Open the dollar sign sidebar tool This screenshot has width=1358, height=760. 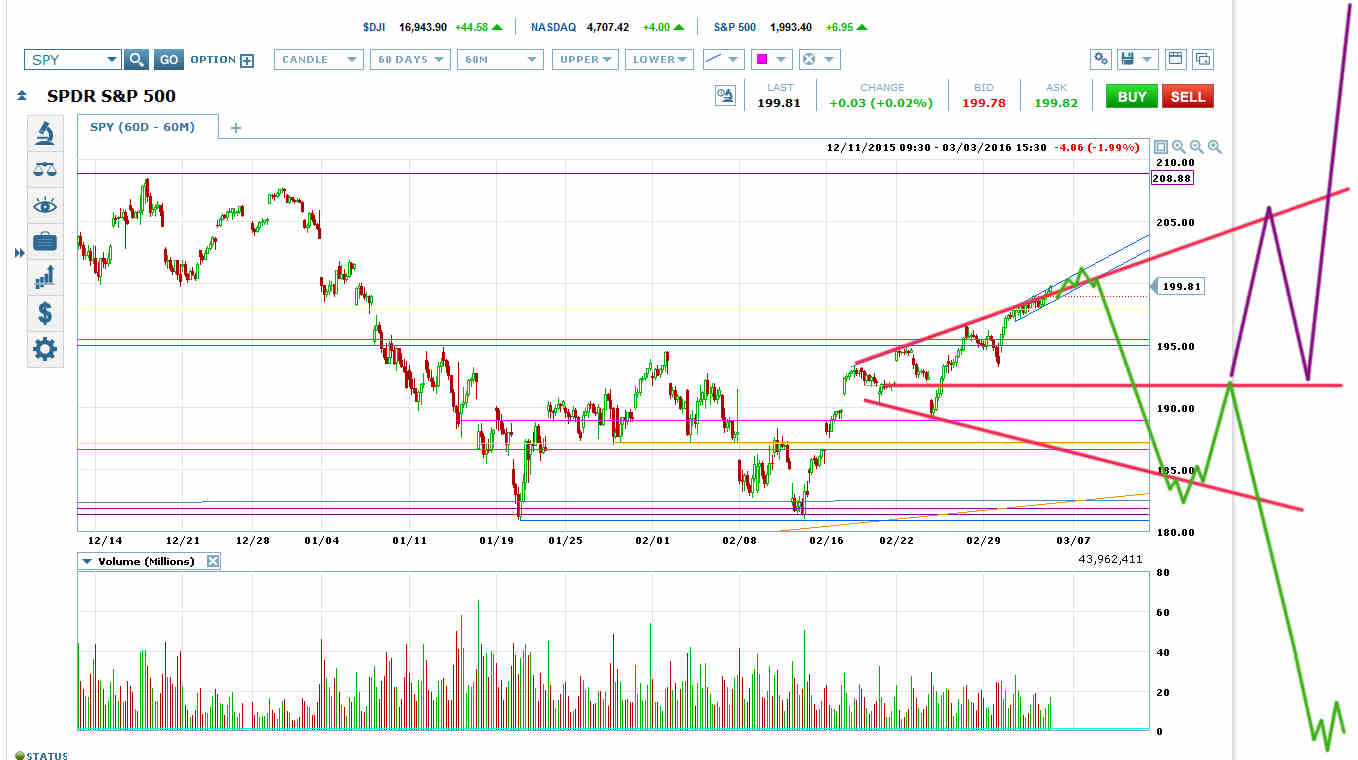pos(45,313)
